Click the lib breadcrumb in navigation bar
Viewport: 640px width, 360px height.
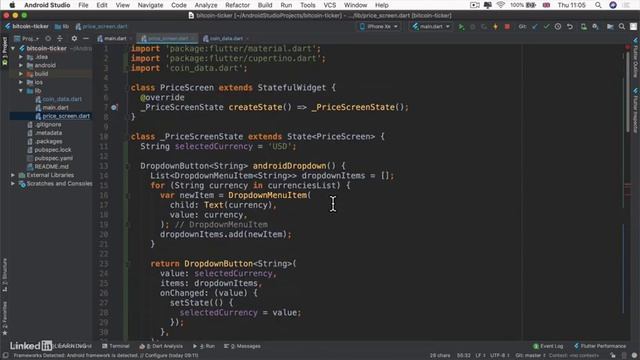click(62, 27)
